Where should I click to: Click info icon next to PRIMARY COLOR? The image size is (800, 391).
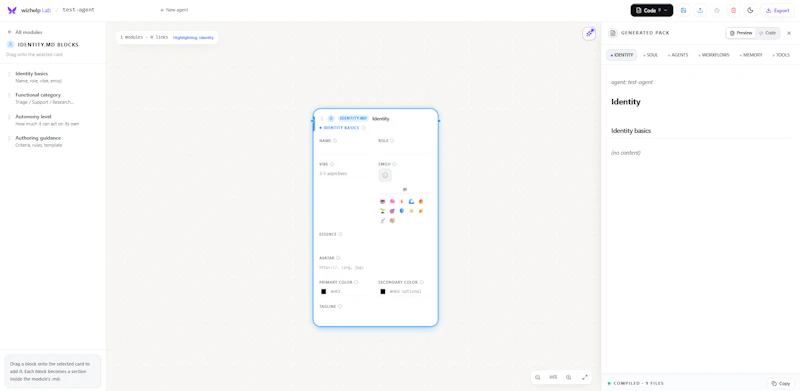356,282
